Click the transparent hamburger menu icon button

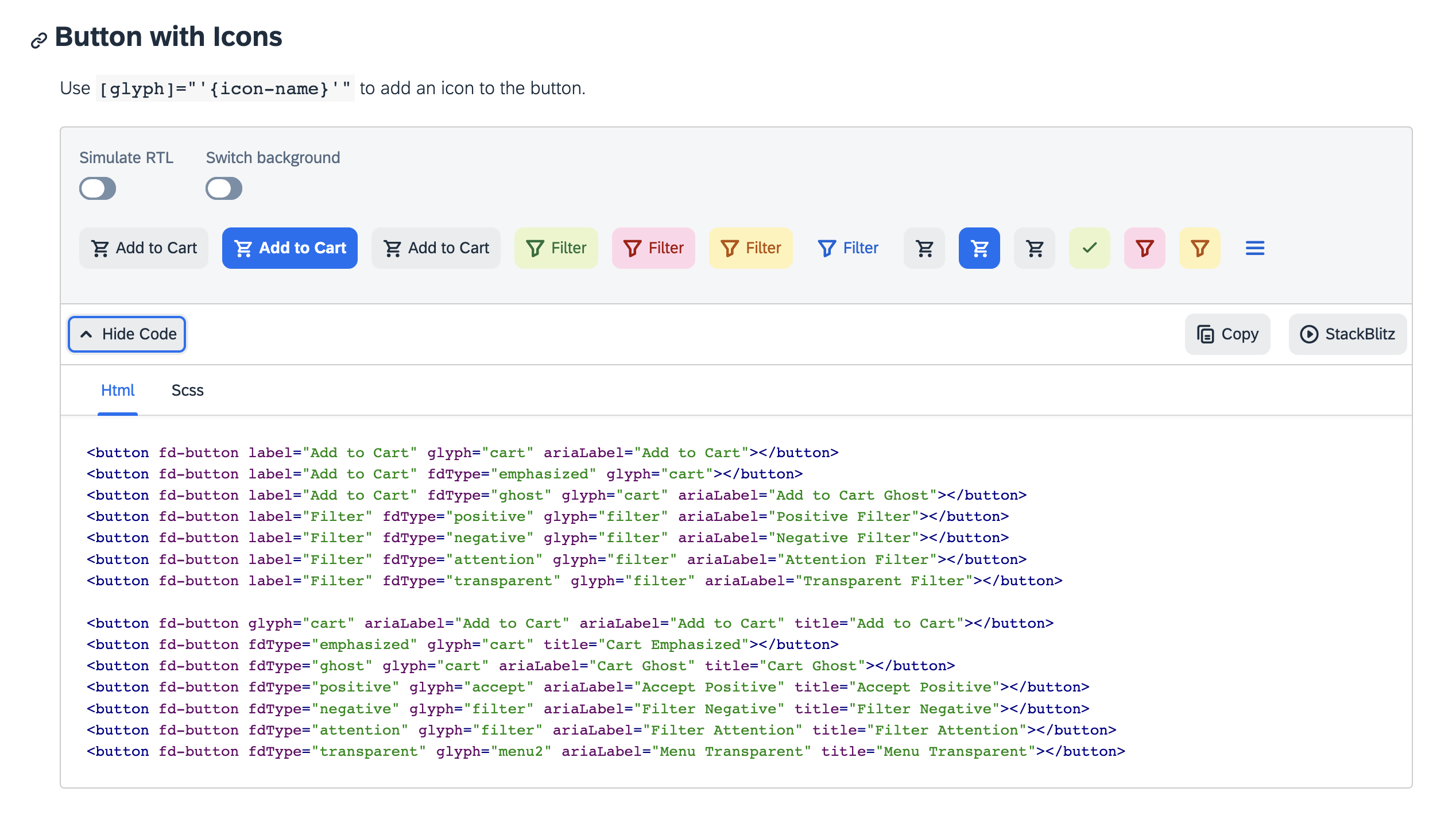tap(1254, 248)
